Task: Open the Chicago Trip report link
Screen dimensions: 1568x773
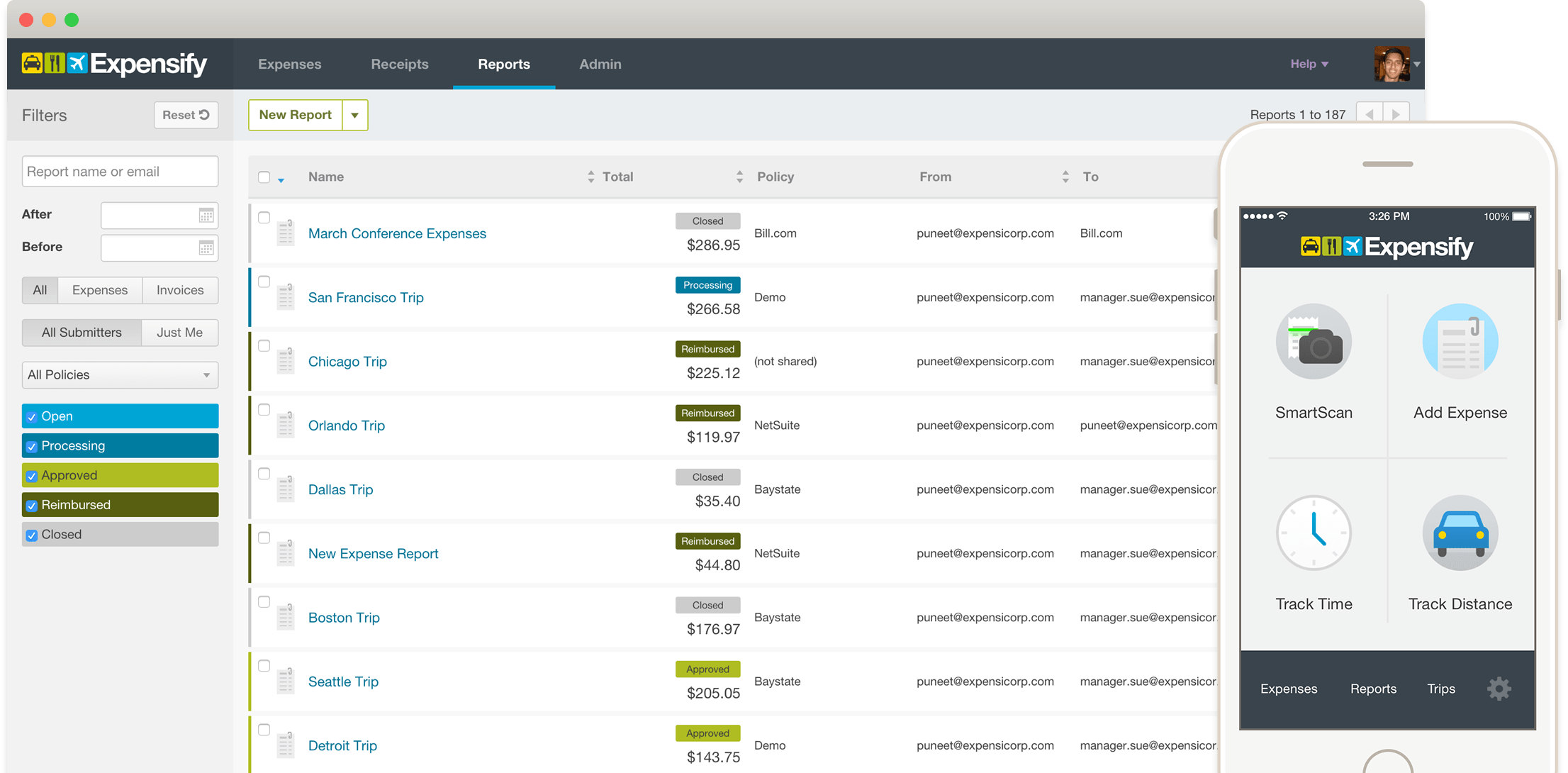Action: tap(347, 362)
